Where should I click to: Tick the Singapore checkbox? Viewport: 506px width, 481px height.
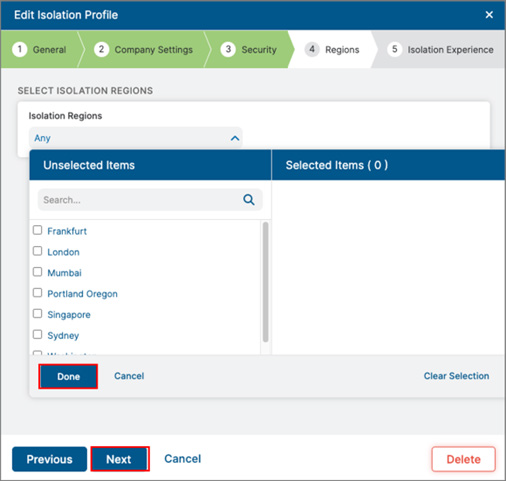coord(37,314)
